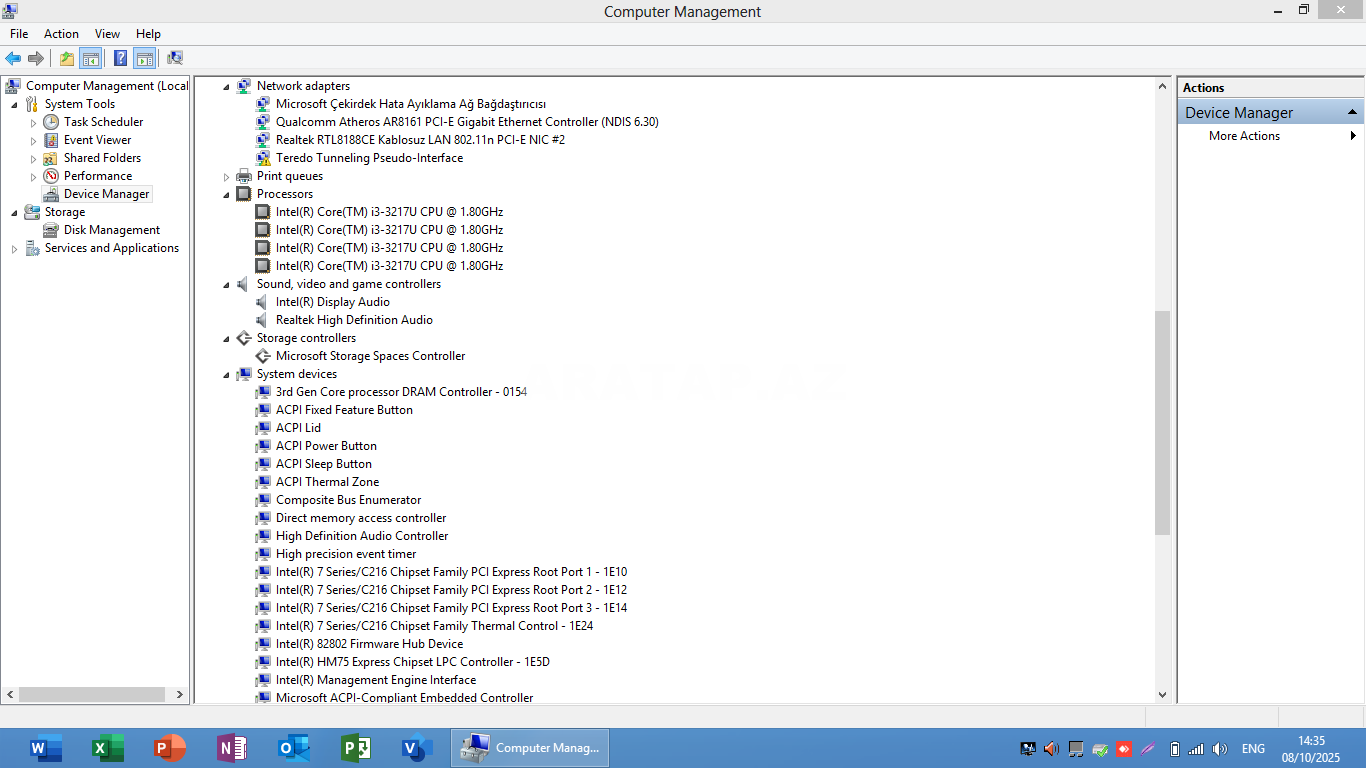The image size is (1366, 768).
Task: Open the Action menu
Action: [61, 34]
